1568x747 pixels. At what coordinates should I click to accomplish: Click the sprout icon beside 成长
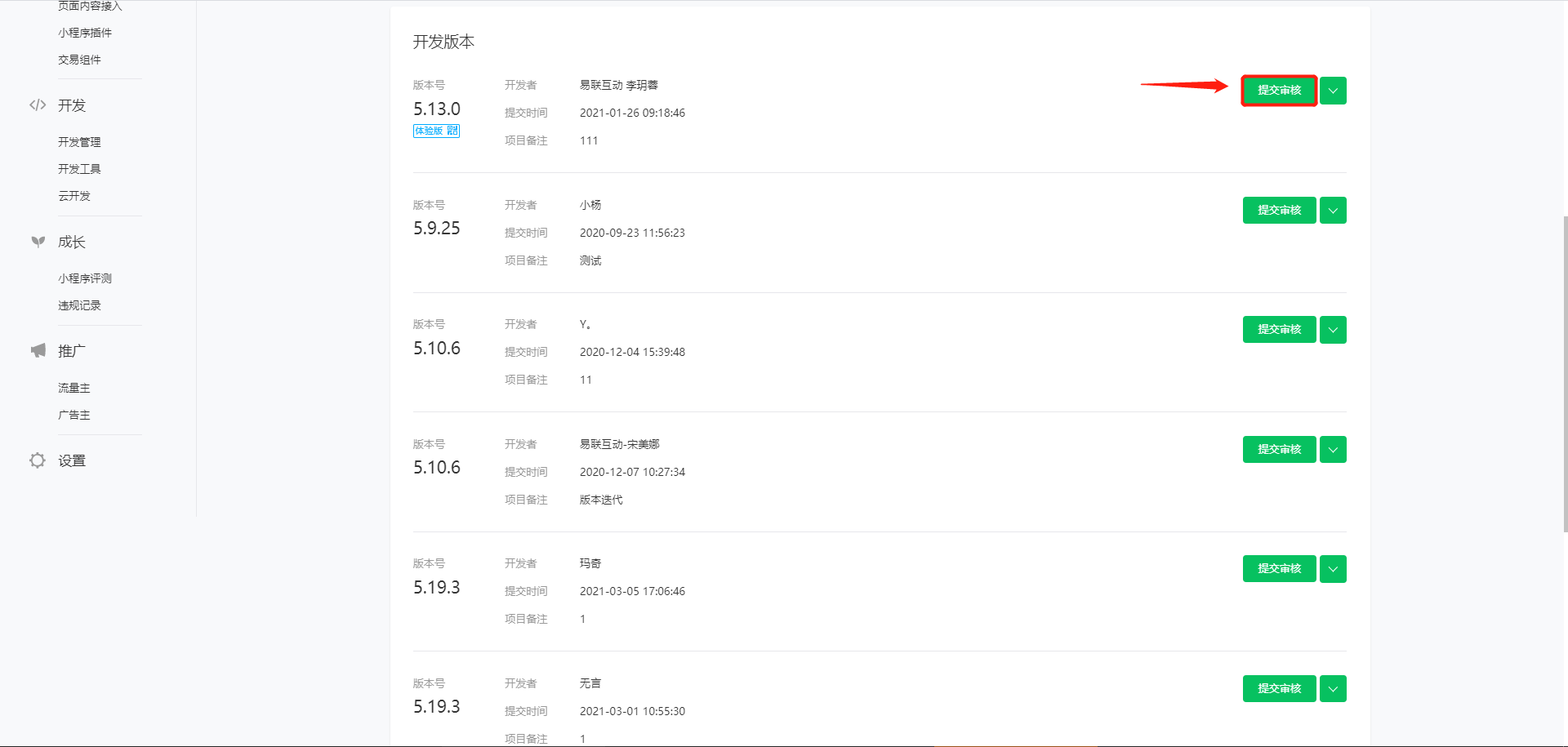(38, 242)
